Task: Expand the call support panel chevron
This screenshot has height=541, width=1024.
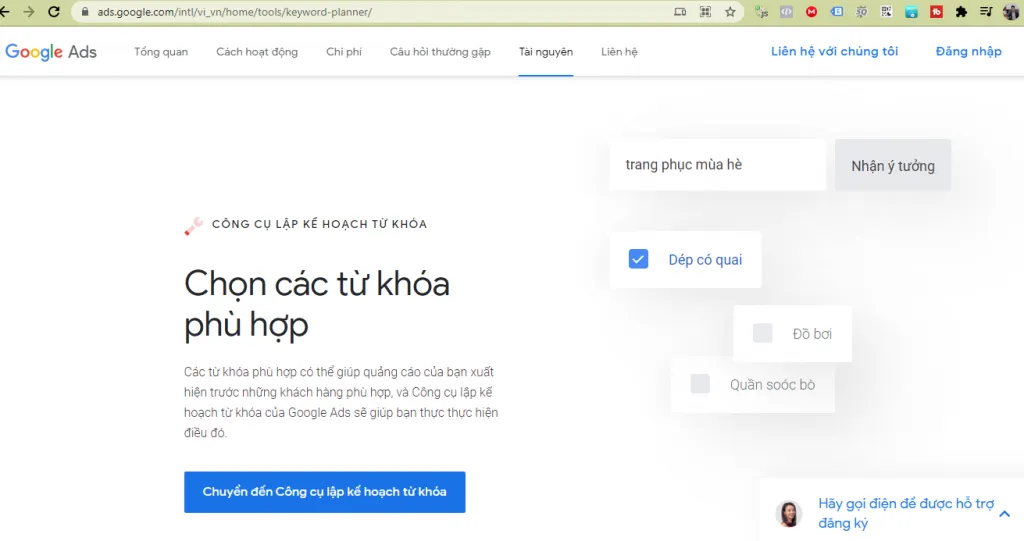Action: [1004, 514]
